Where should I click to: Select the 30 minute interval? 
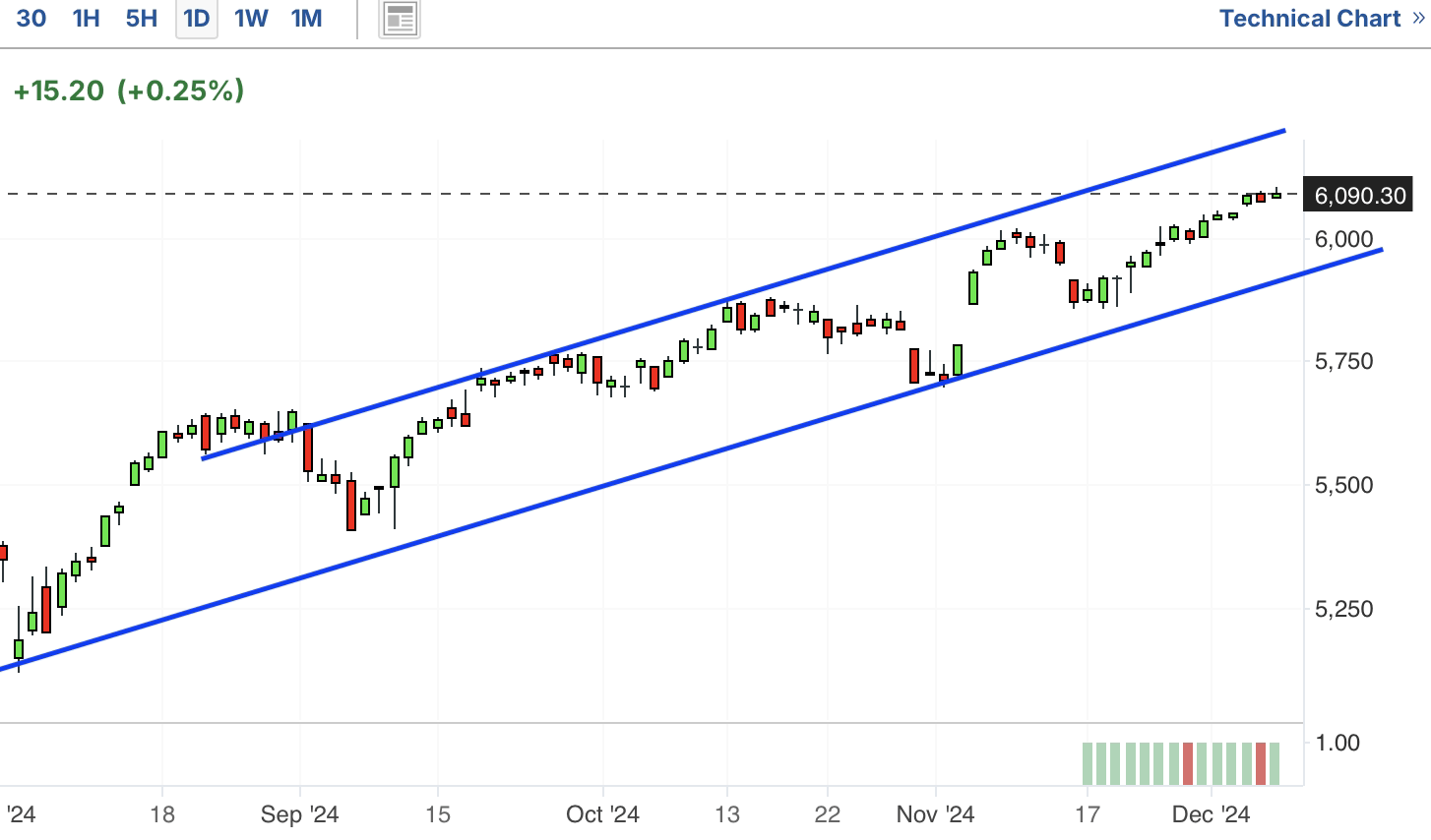tap(31, 19)
